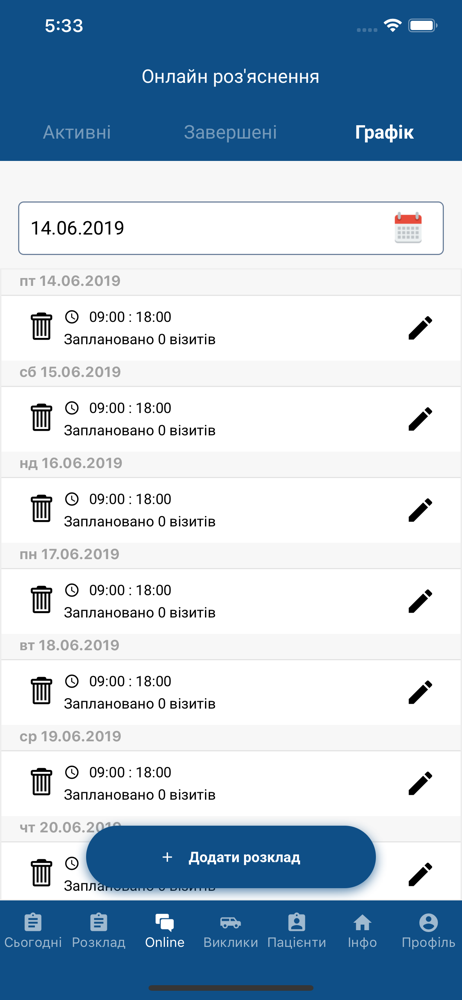Delete the schedule for ср 19.06.2019
This screenshot has width=462, height=1000.
42,783
